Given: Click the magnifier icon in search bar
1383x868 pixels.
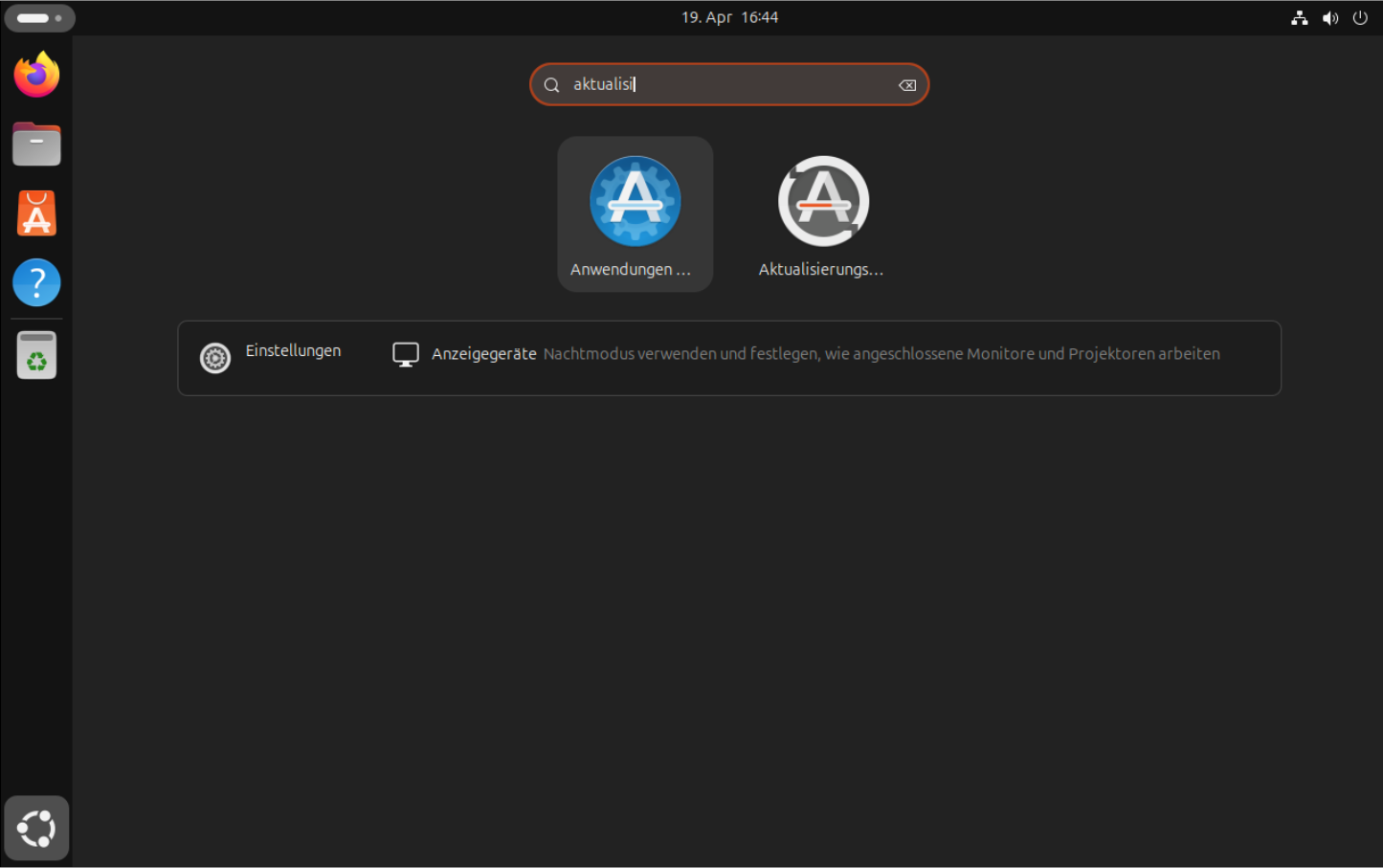Looking at the screenshot, I should pyautogui.click(x=552, y=85).
